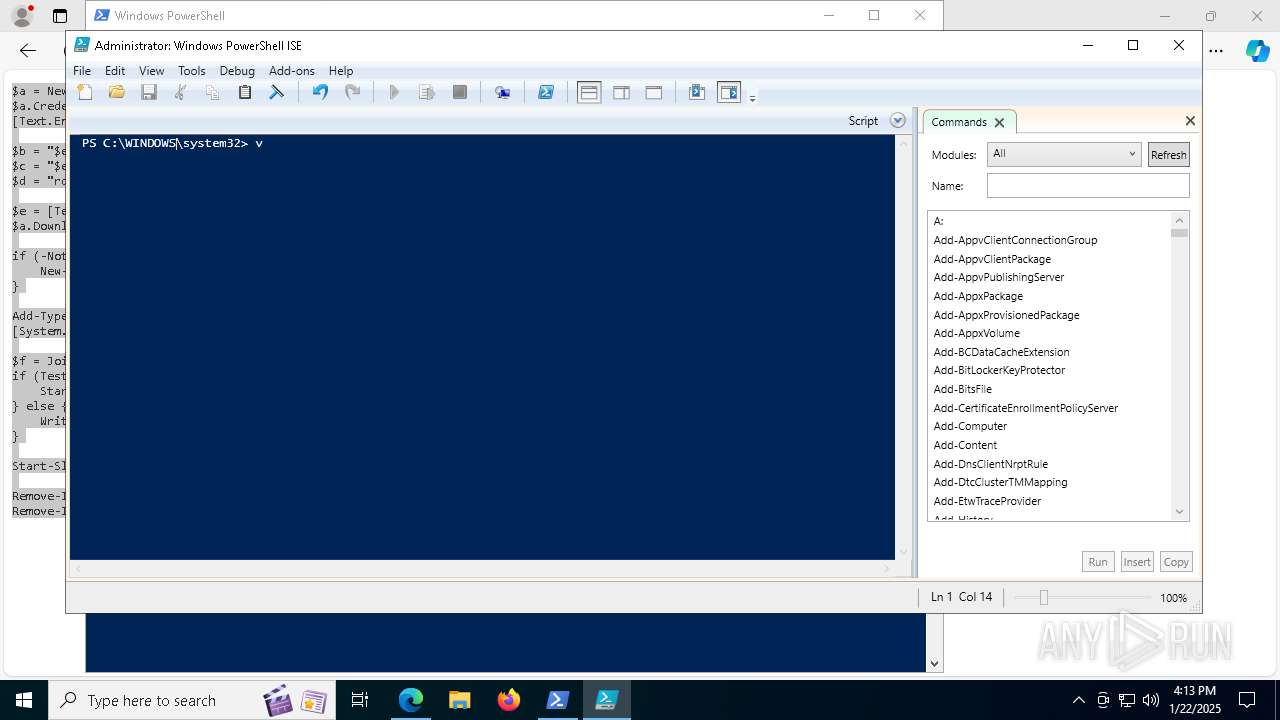Select Add-BCDataCacheExtension command

pyautogui.click(x=1001, y=352)
